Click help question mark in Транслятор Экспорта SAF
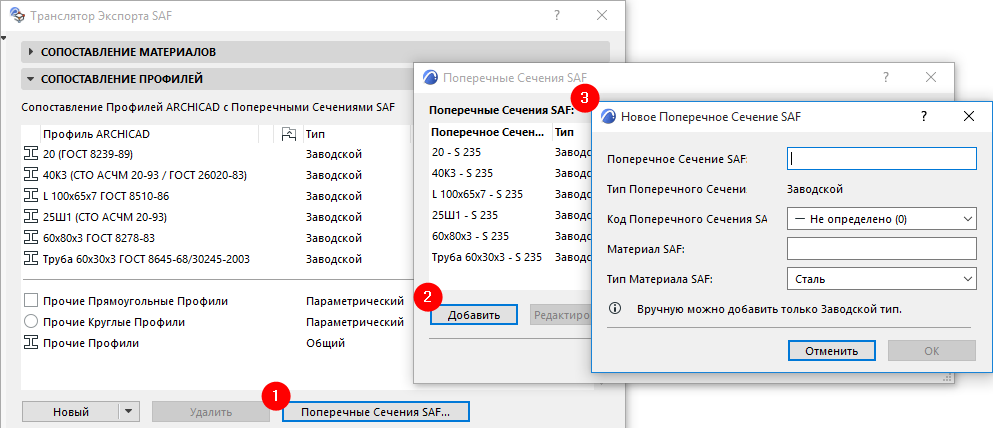Viewport: 993px width, 428px height. click(x=557, y=16)
